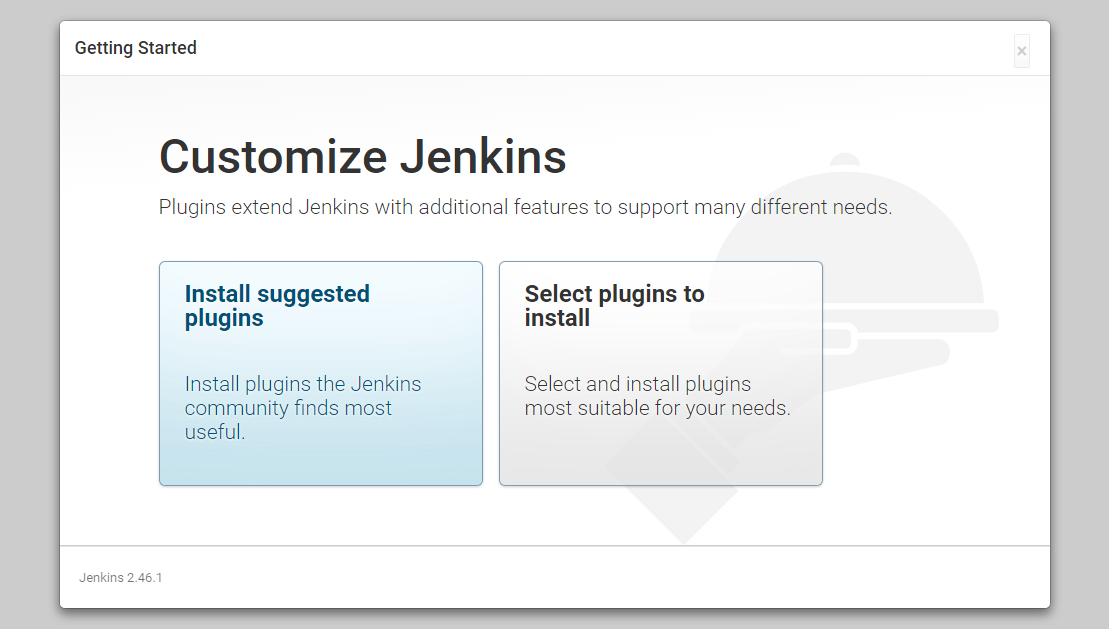Click the blank lower area of the gray select-plugins card
The image size is (1109, 629).
[x=661, y=453]
